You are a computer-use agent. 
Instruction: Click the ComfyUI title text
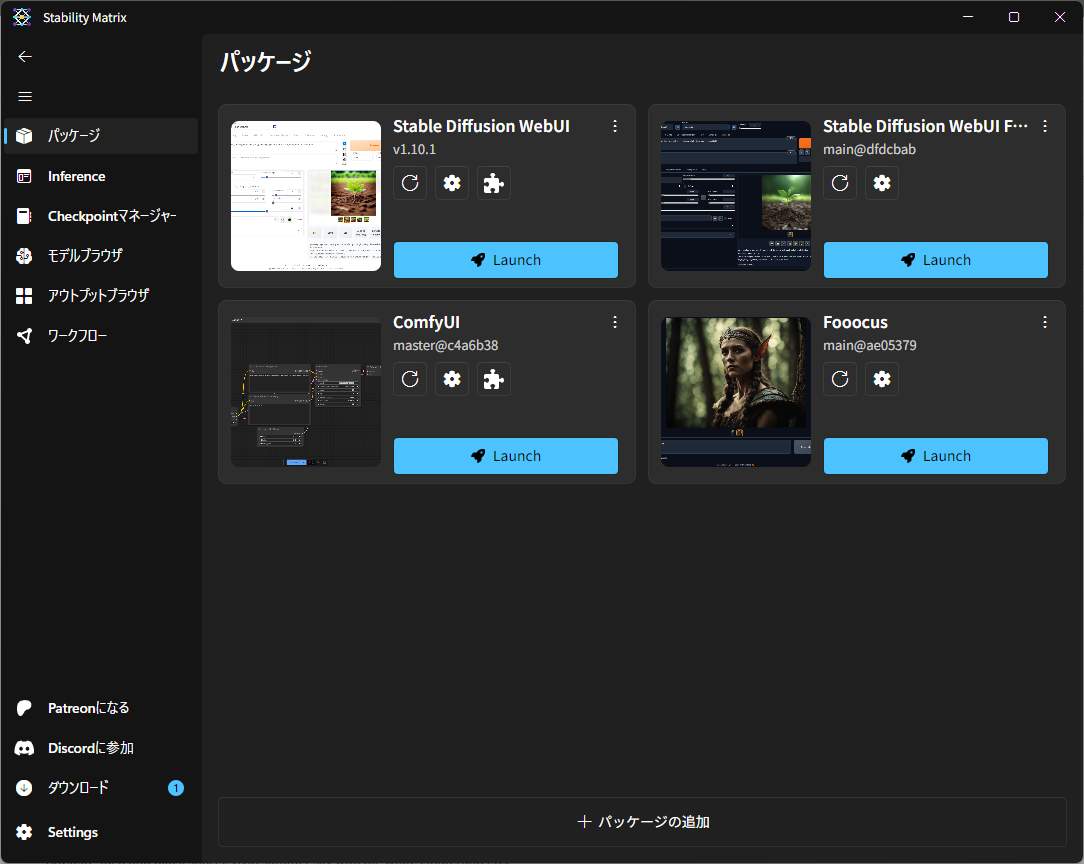[x=427, y=323]
